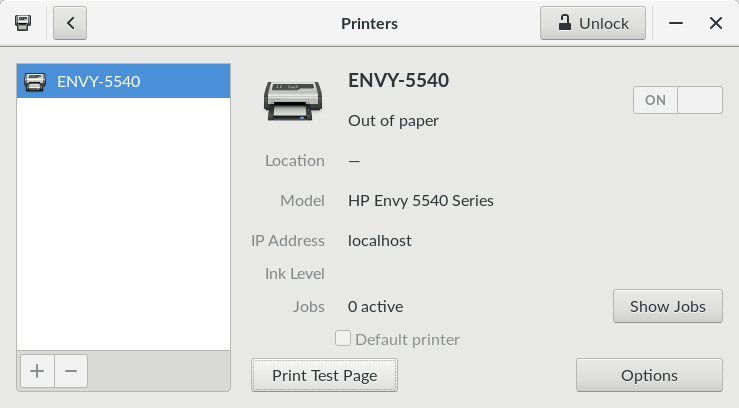Click the Jobs label
739x408 pixels.
tap(309, 307)
